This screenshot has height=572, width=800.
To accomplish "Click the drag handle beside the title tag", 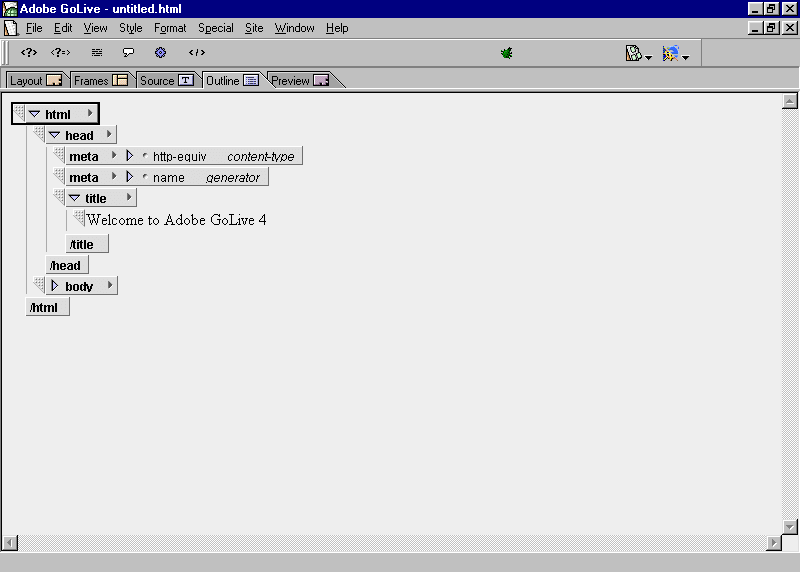I will tap(59, 196).
